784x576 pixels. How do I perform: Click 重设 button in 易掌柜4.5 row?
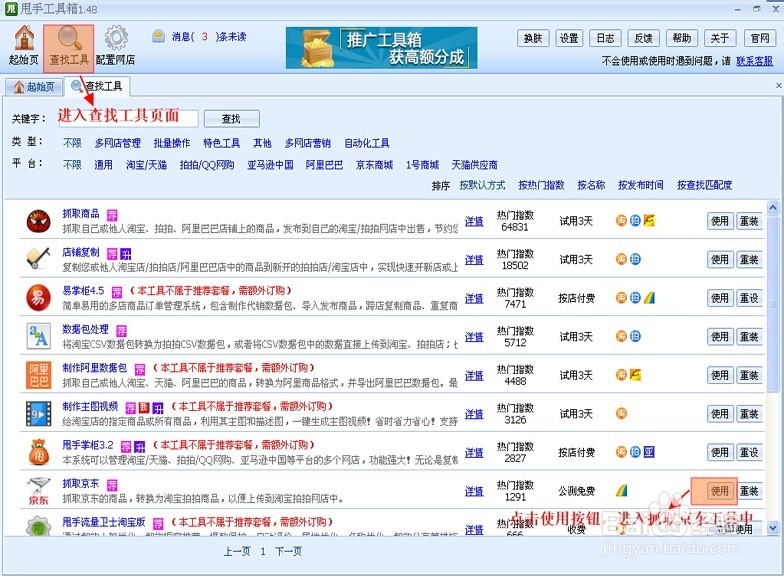[x=750, y=298]
